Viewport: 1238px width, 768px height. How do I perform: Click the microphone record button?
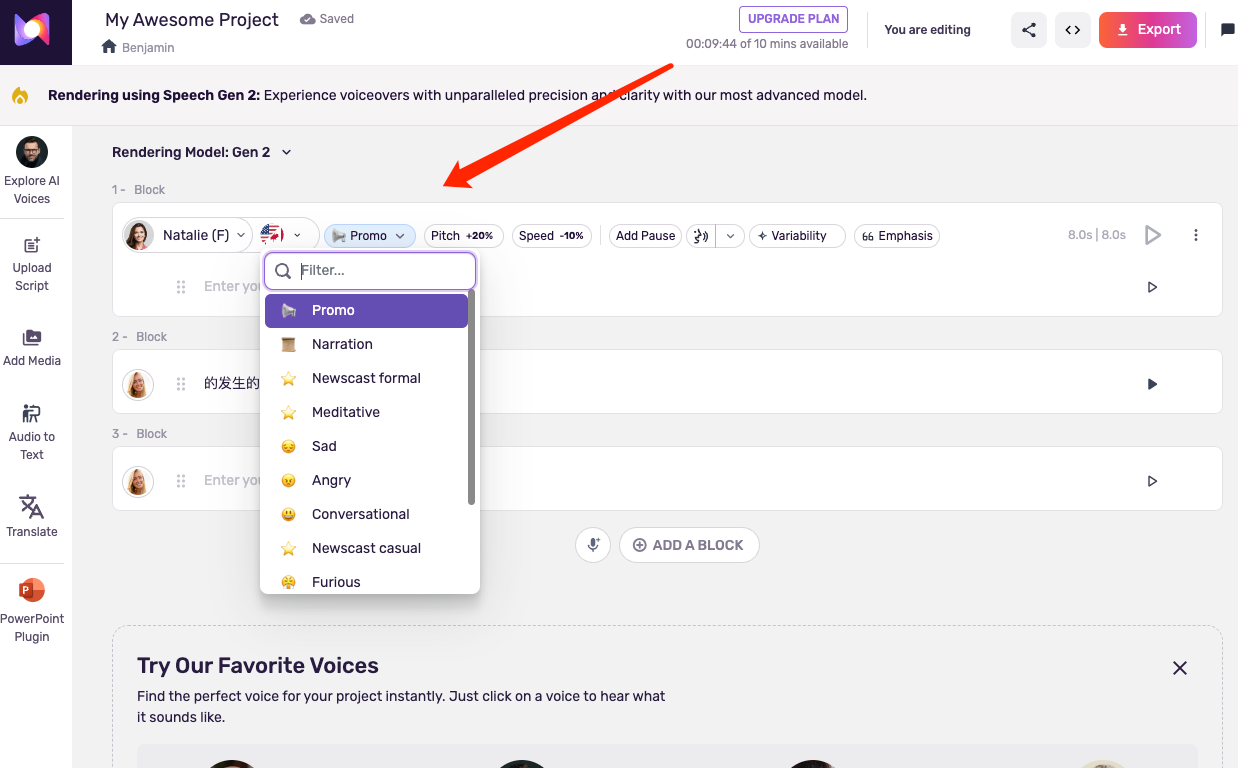(593, 545)
